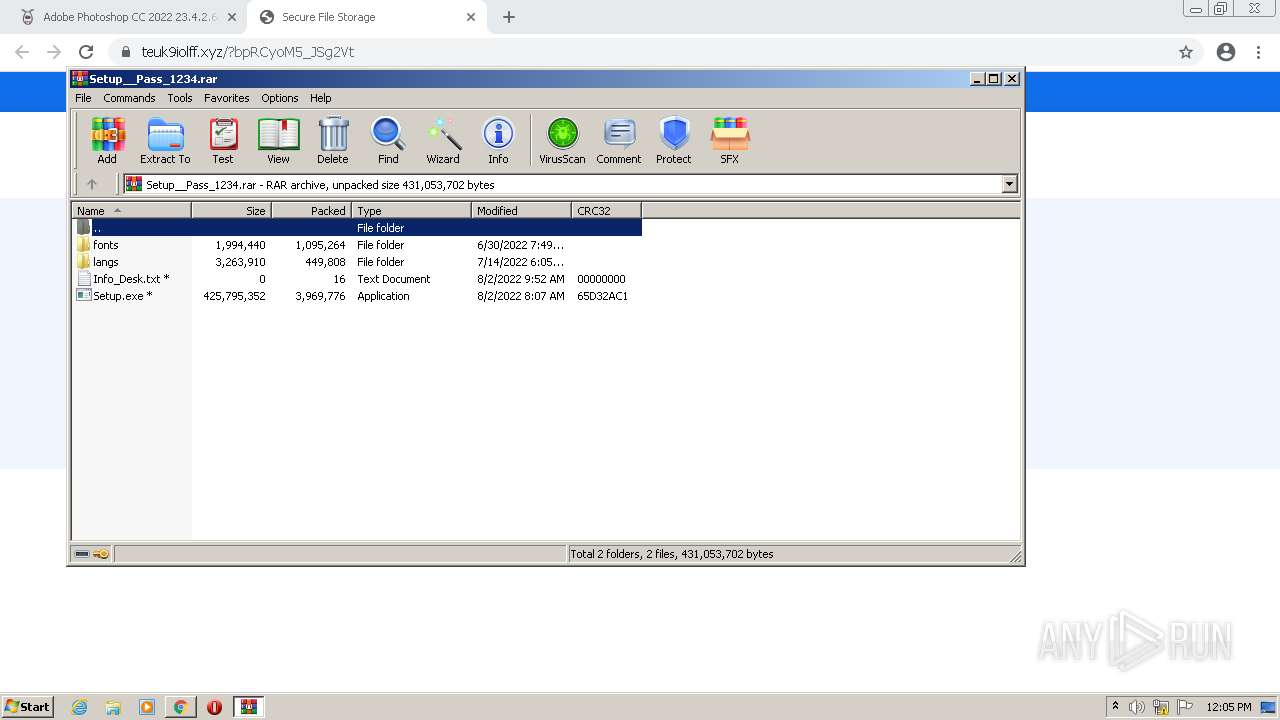Open the Comment tool

tap(619, 140)
